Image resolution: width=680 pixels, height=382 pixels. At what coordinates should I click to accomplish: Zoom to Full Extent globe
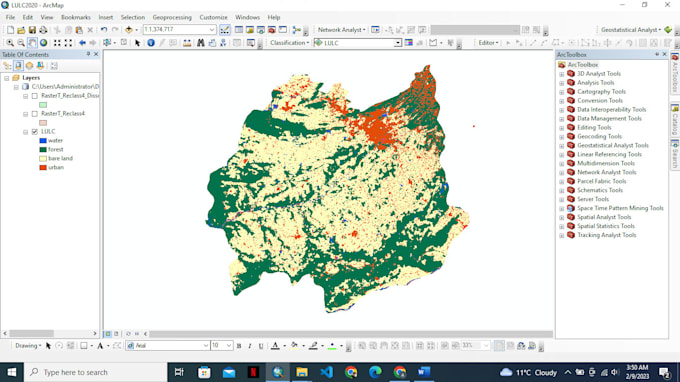[44, 43]
